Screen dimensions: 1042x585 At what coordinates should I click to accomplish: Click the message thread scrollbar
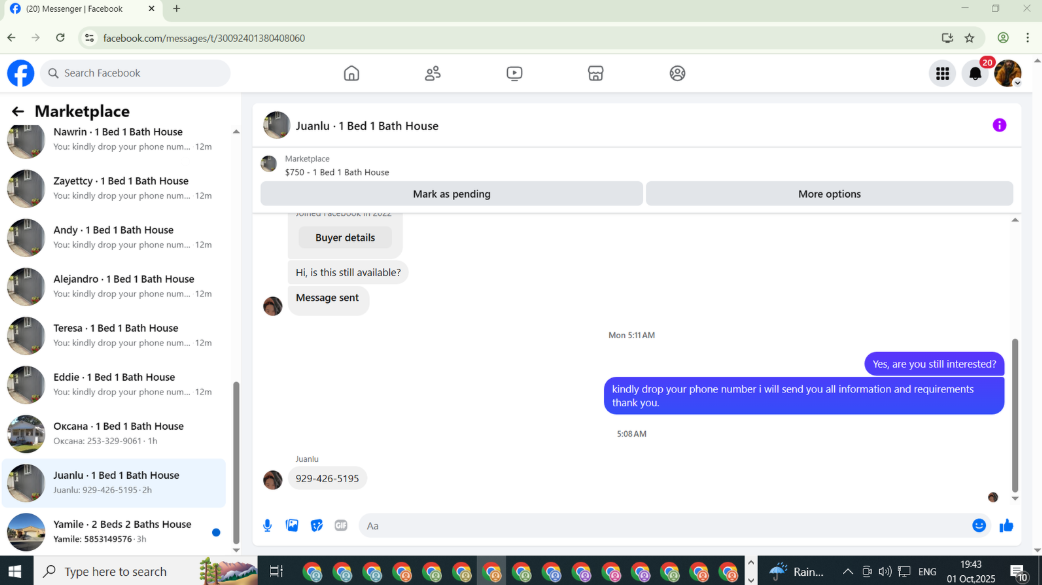tap(1015, 415)
